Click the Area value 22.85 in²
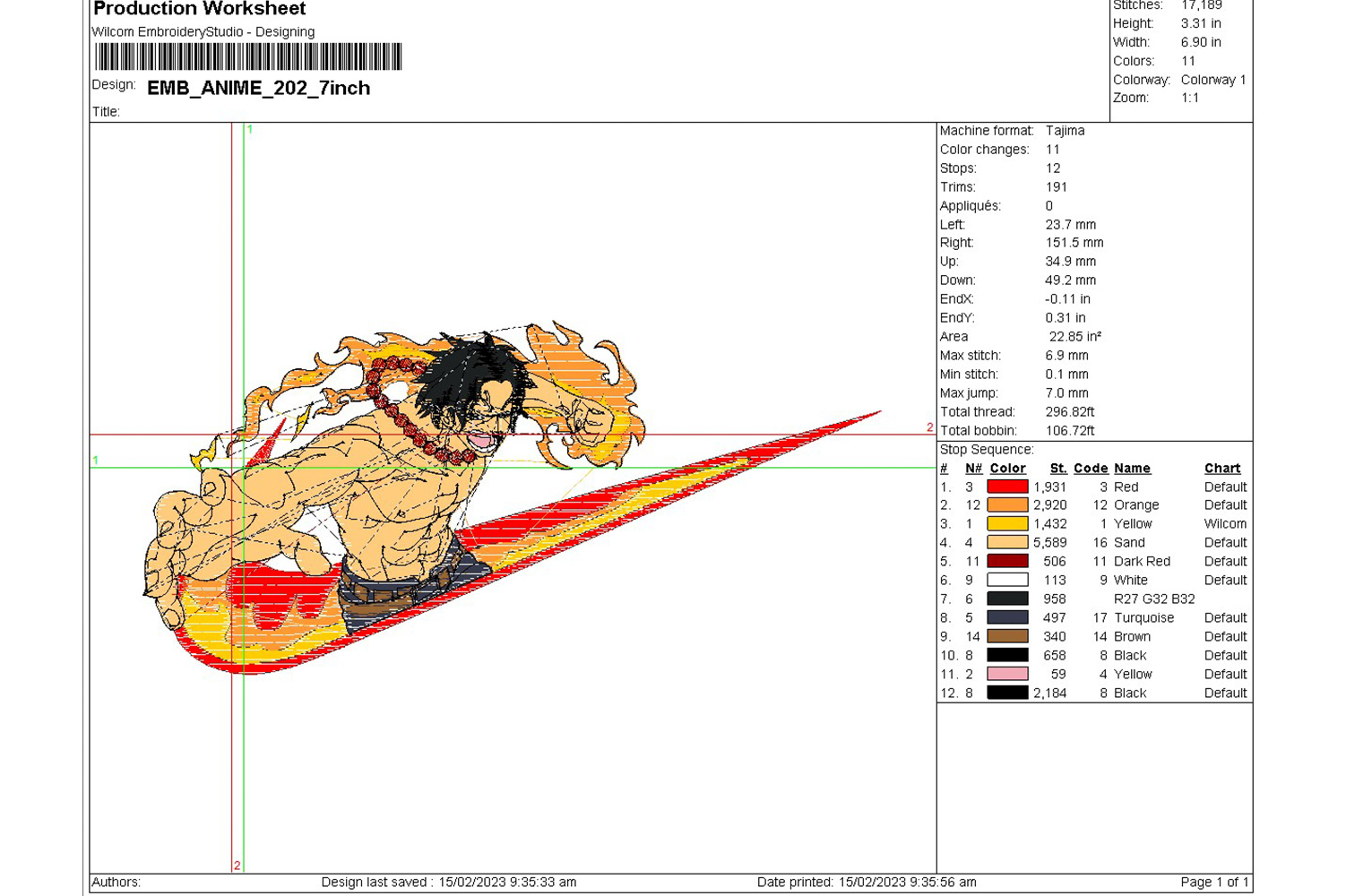Screen dimensions: 1346x896 [1075, 337]
